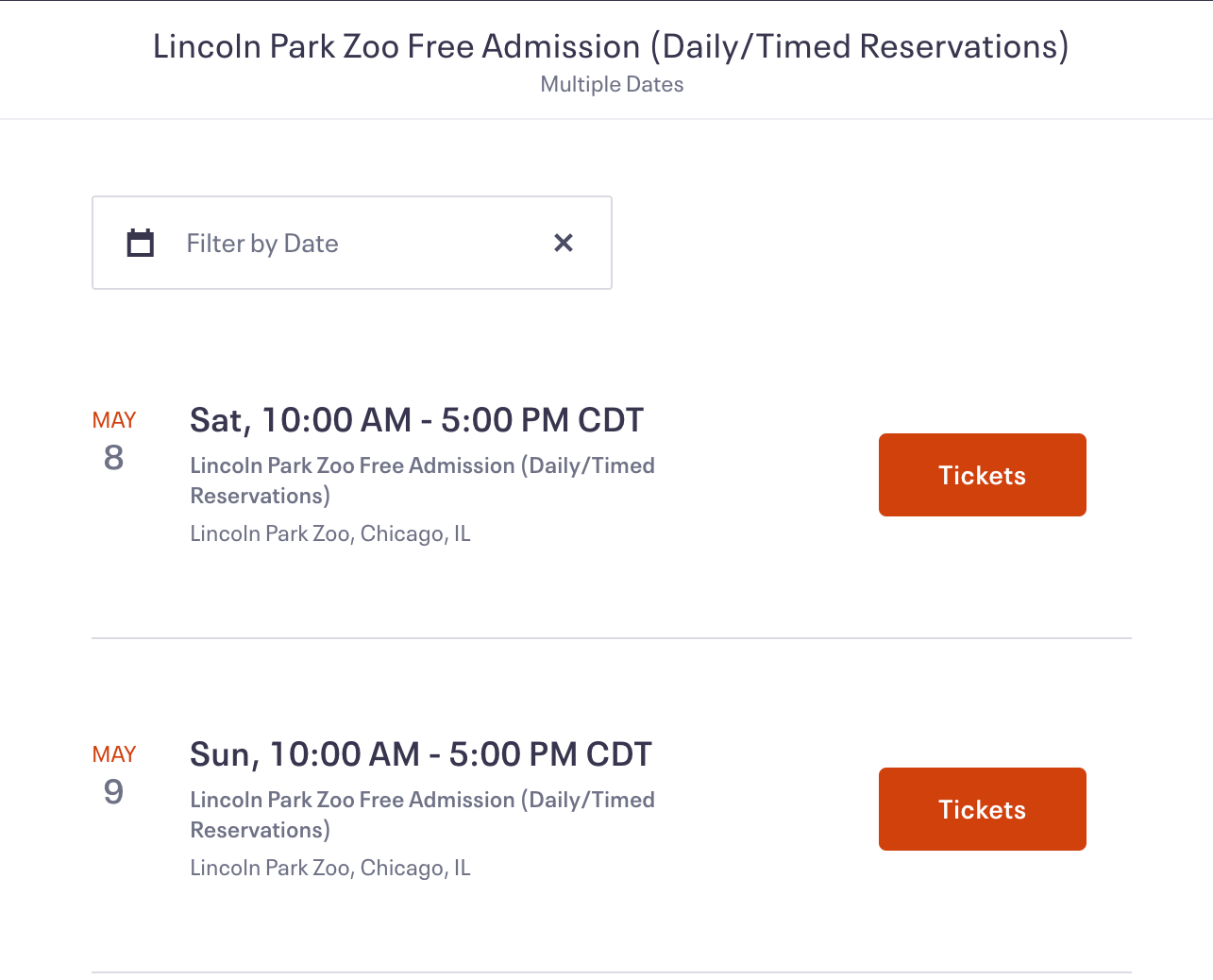Click the calendar icon in the date filter

coord(141,243)
